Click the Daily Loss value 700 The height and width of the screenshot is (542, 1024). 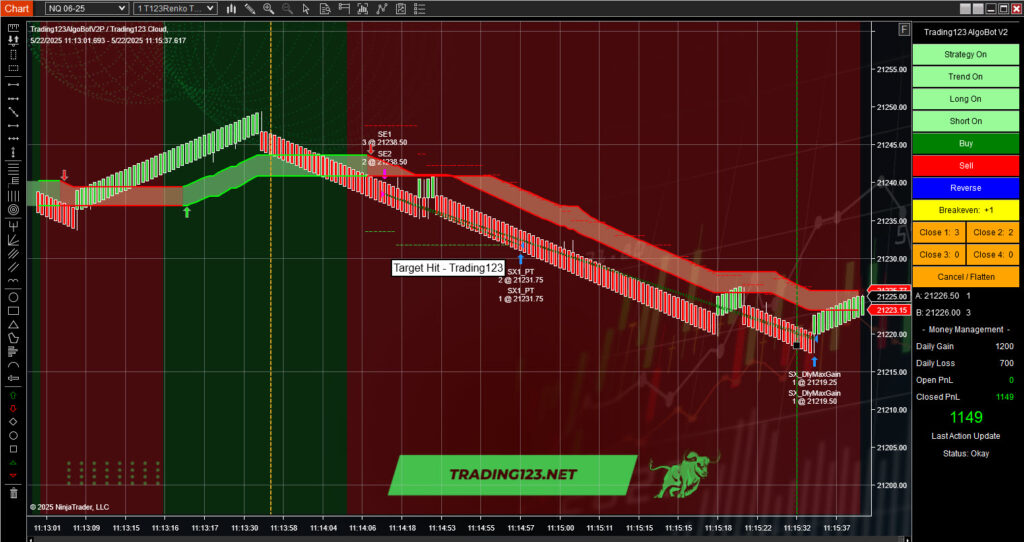coord(1006,363)
